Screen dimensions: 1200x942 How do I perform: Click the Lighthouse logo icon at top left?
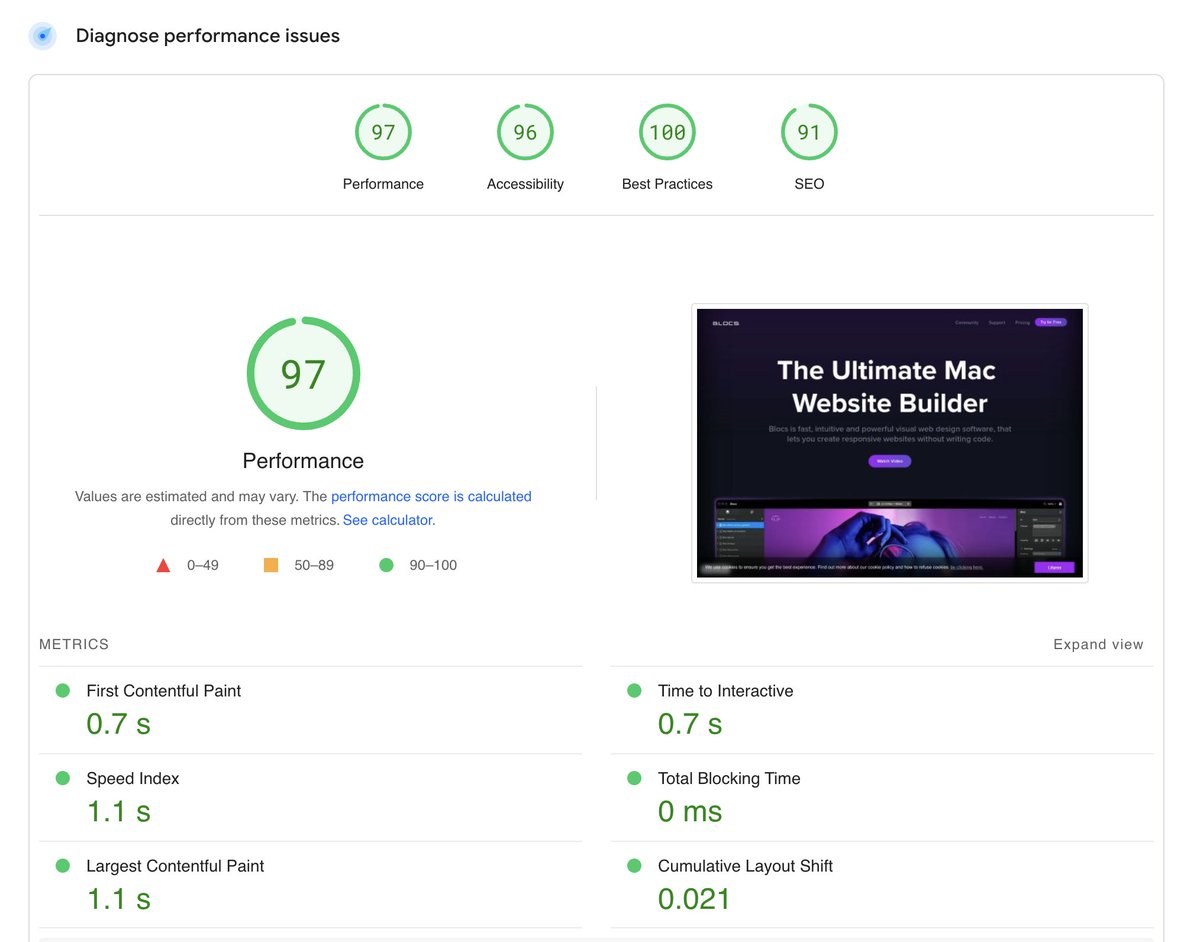click(x=42, y=36)
